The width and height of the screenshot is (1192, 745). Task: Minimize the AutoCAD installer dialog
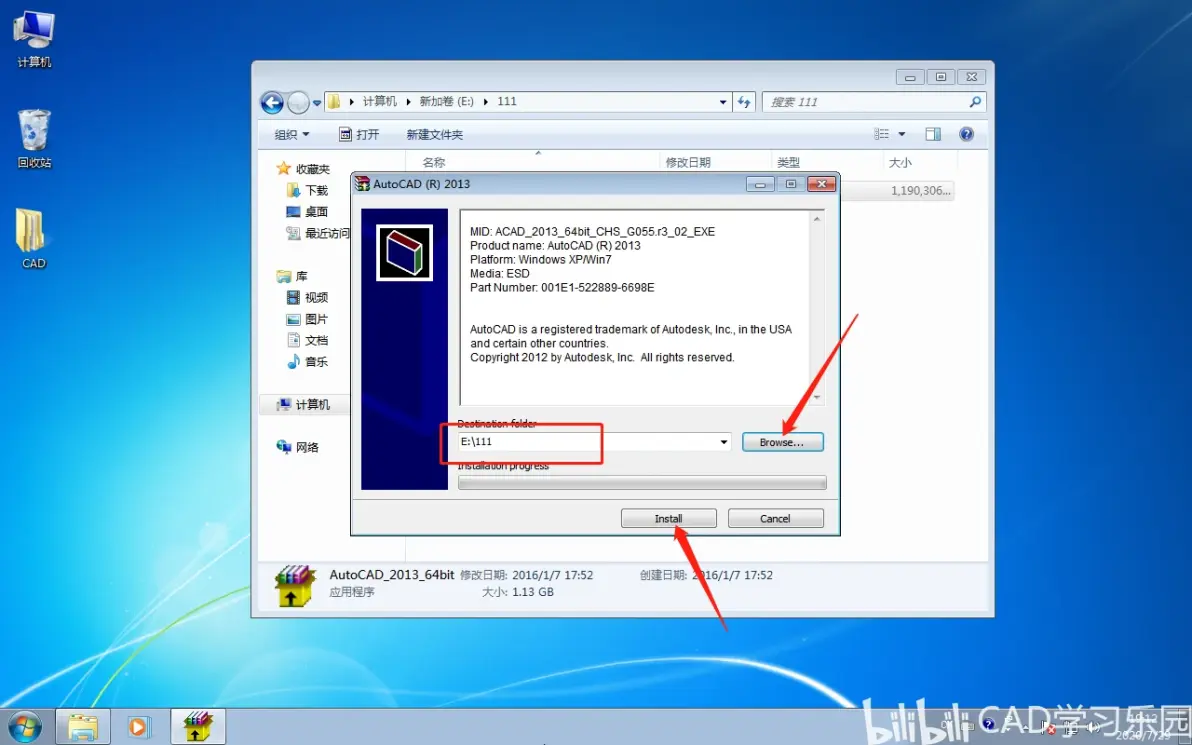coord(760,184)
